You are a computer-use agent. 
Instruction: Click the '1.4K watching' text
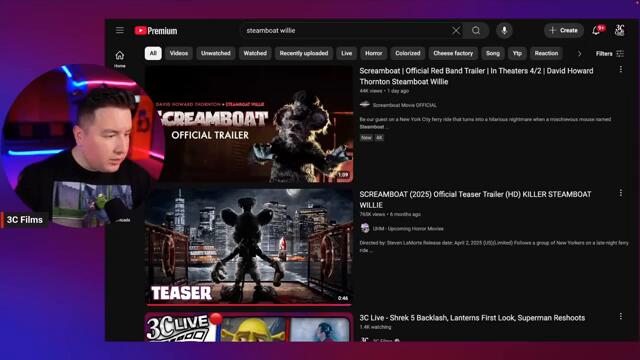pos(375,327)
